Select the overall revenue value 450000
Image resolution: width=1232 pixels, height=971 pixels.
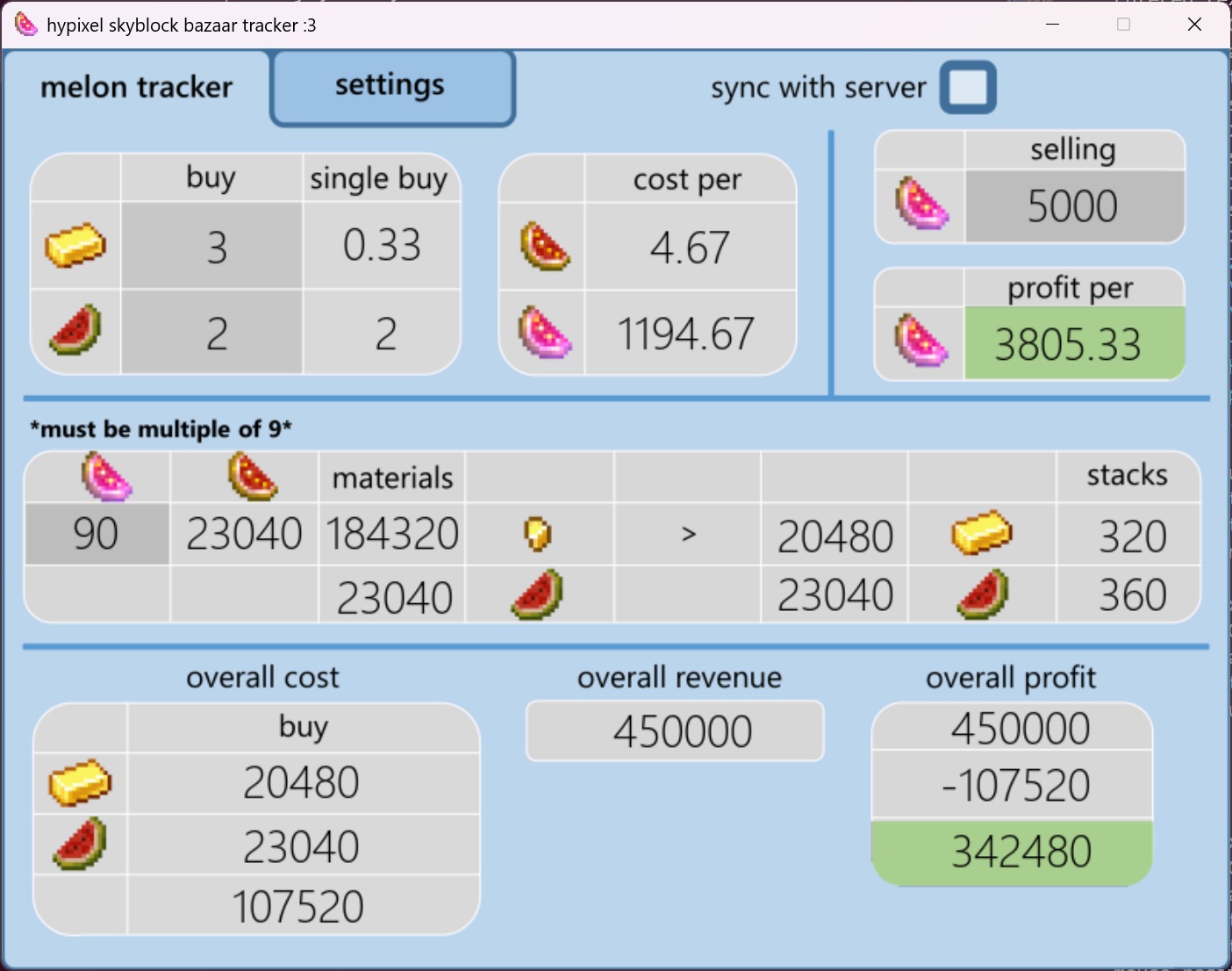tap(683, 731)
